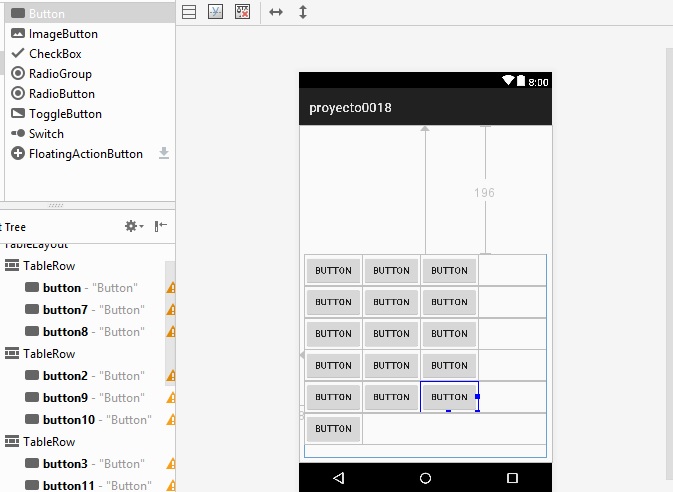This screenshot has height=492, width=673.
Task: Hide the Component Tree panel
Action: point(161,227)
